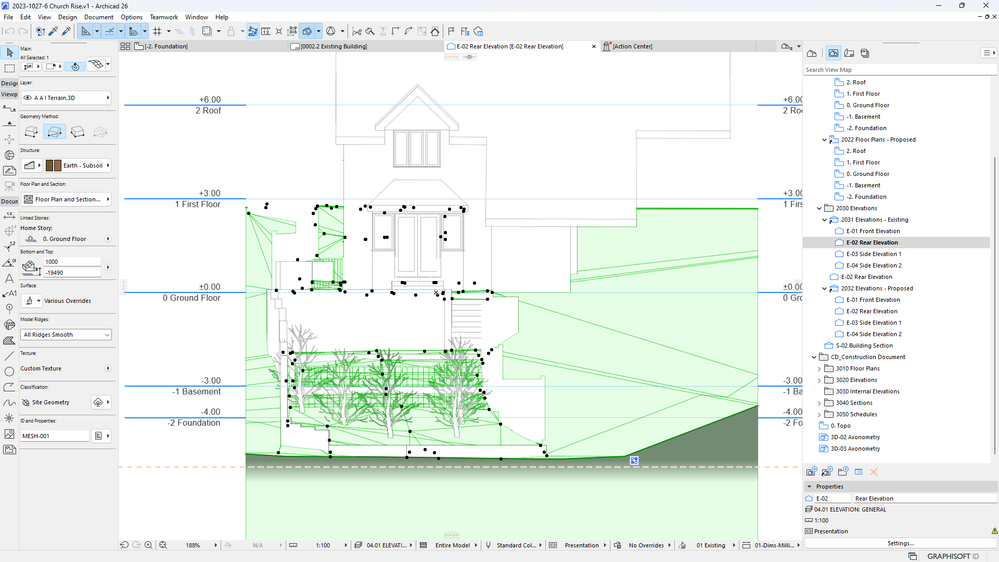This screenshot has height=562, width=999.
Task: Click the eyedropper Pick Up Parameters icon
Action: coord(54,31)
